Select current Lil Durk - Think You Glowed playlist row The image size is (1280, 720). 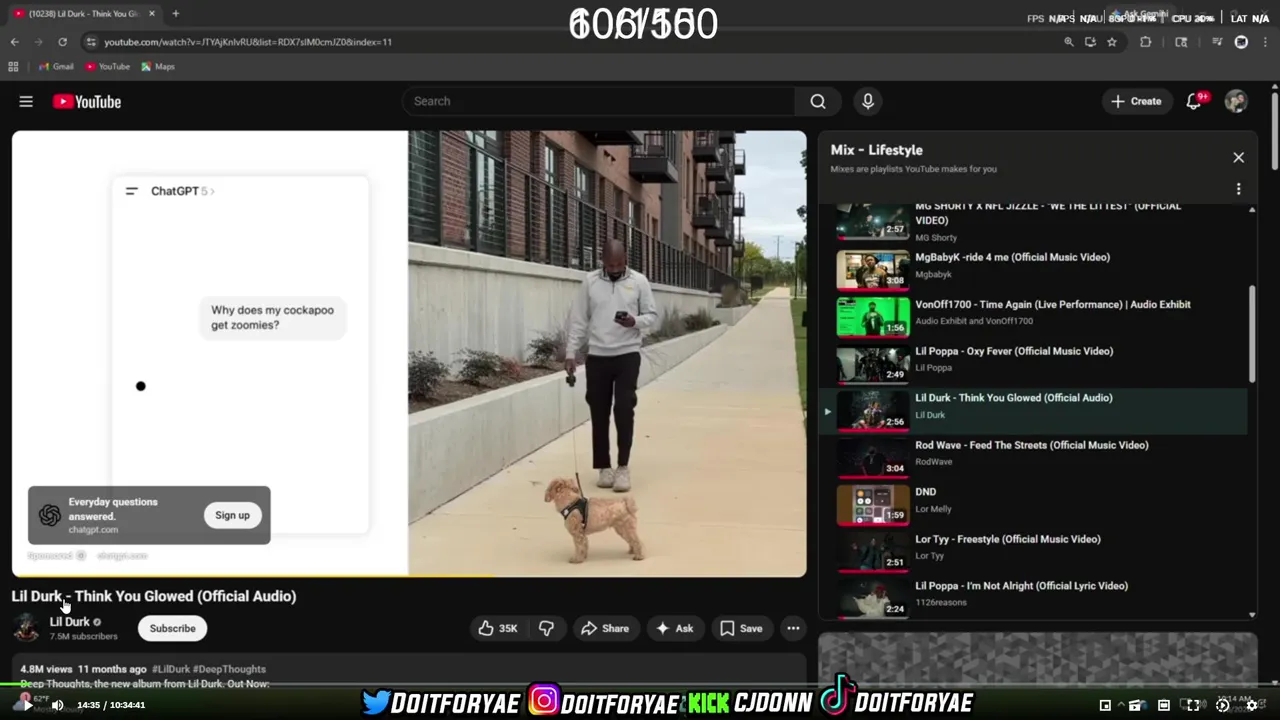point(1034,410)
